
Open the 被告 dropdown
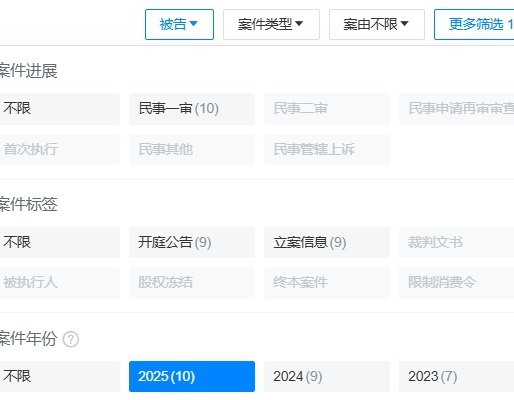tap(179, 24)
